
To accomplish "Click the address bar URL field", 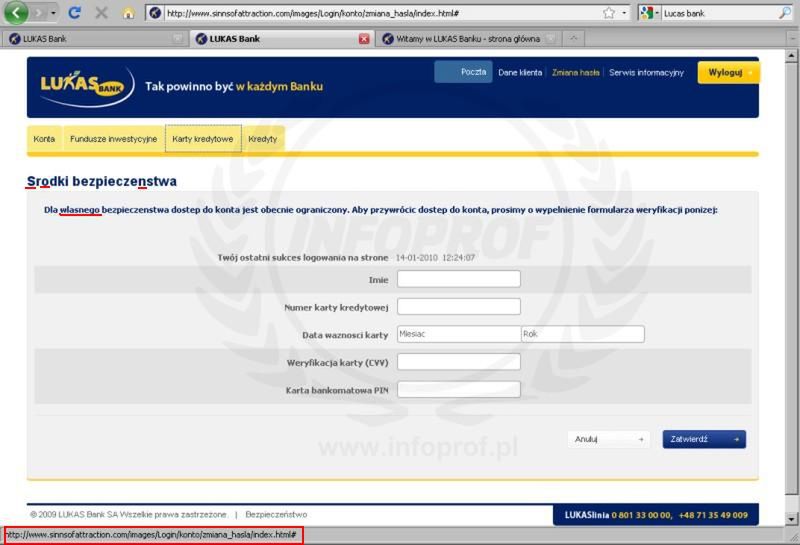I will click(380, 13).
